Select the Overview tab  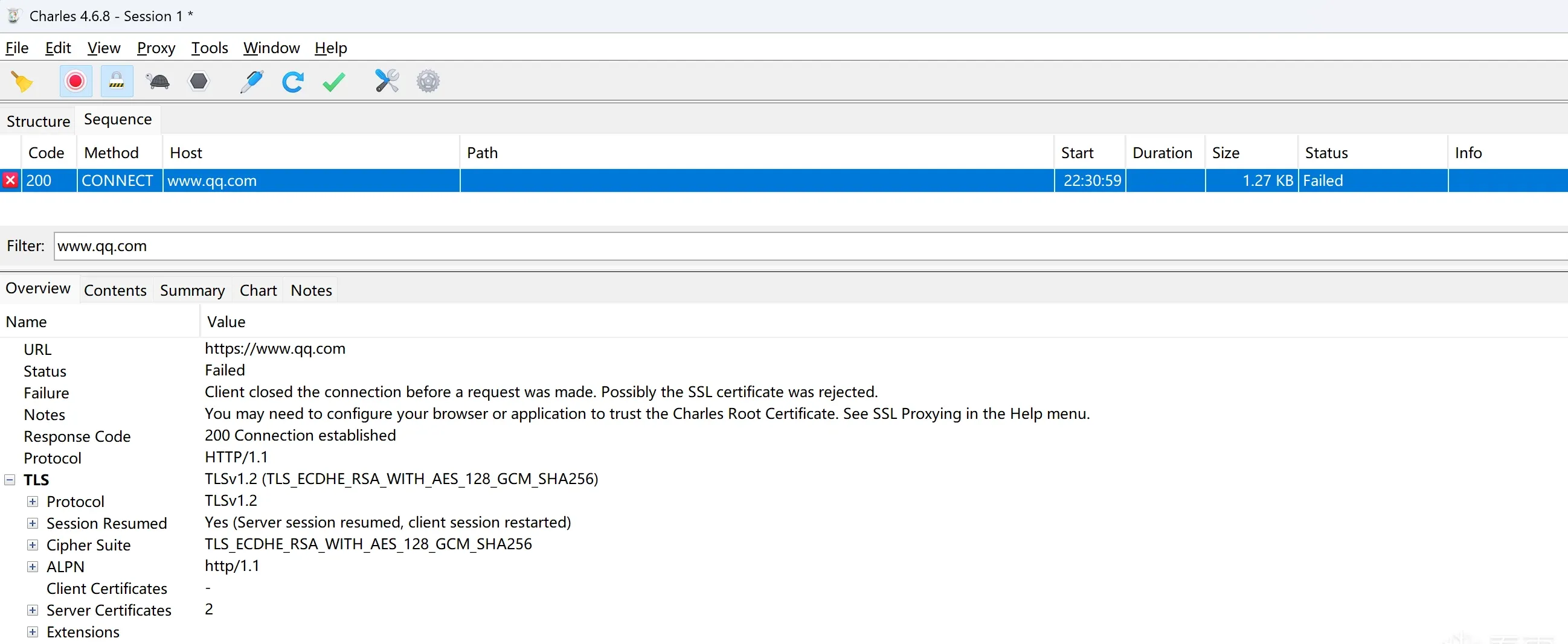click(x=37, y=289)
